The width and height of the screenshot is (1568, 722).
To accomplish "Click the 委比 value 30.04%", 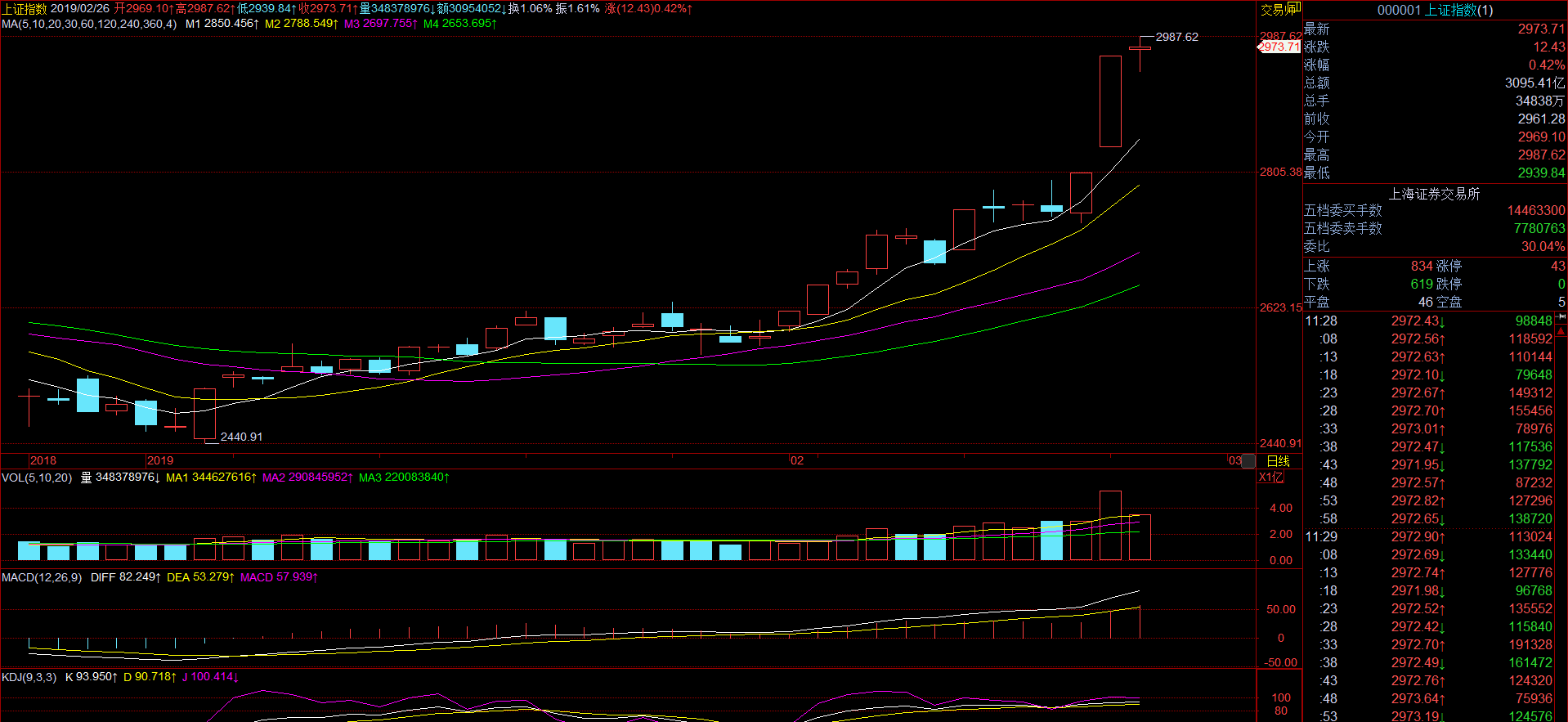I will [1543, 246].
